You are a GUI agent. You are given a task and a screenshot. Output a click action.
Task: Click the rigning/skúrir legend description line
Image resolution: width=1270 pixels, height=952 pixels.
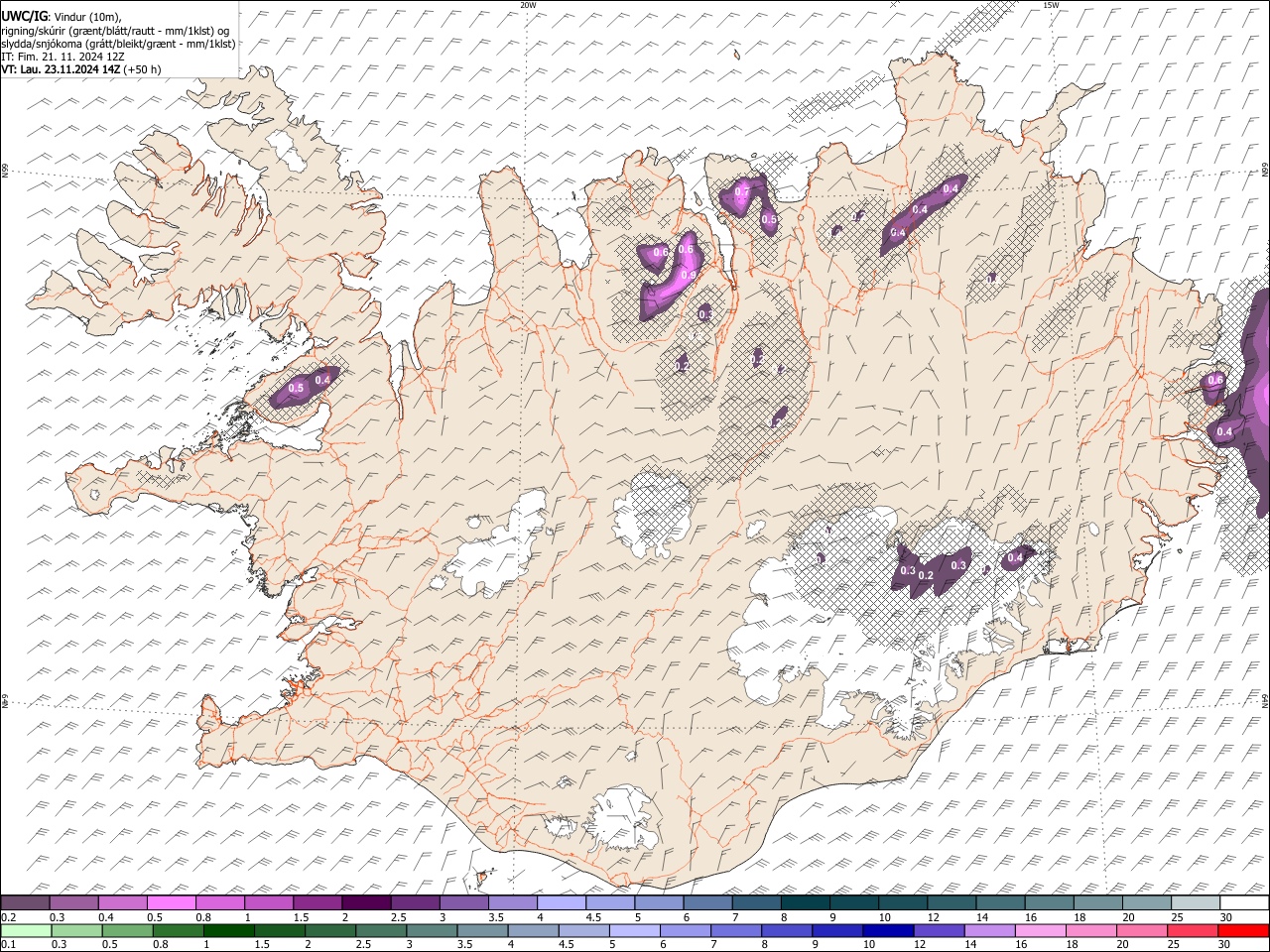[115, 30]
